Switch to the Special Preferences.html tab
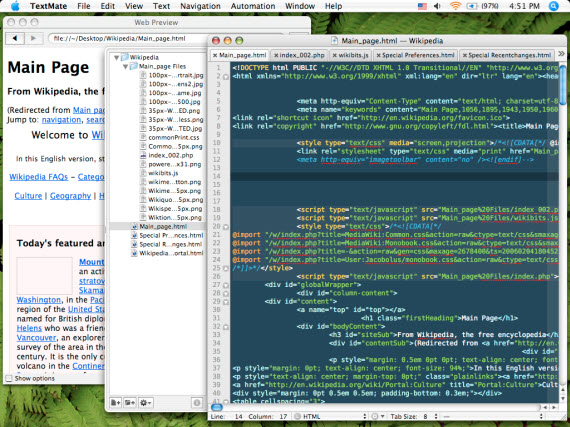570x427 pixels. click(x=415, y=55)
